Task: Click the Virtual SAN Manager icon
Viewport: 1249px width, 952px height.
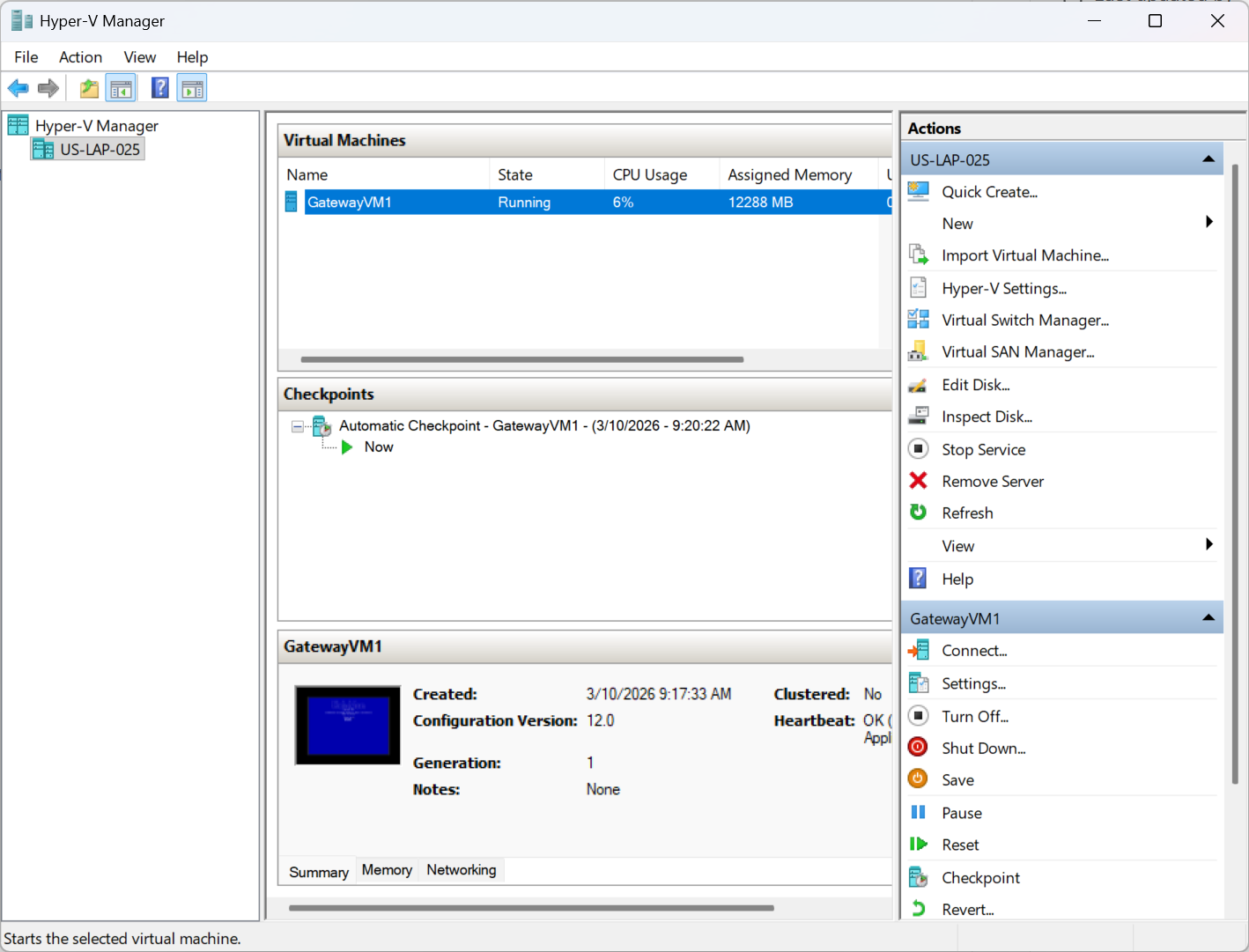Action: 918,351
